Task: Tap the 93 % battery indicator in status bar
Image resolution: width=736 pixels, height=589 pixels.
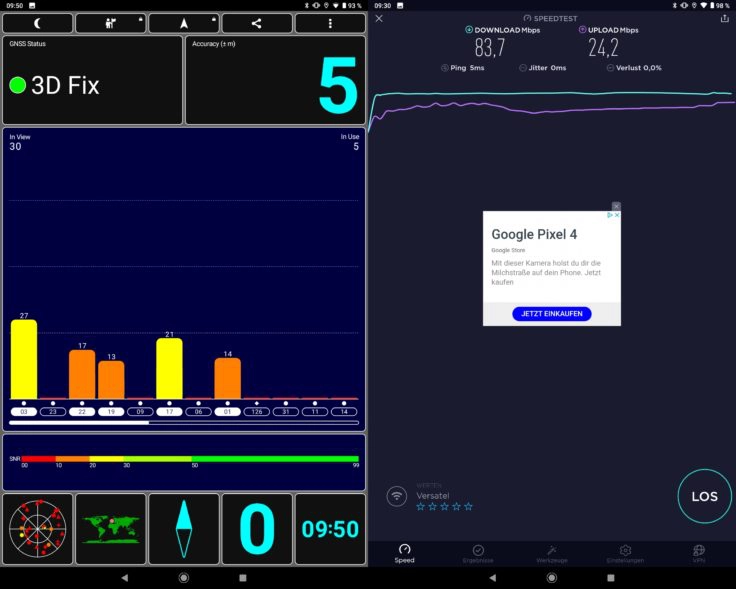Action: 352,6
